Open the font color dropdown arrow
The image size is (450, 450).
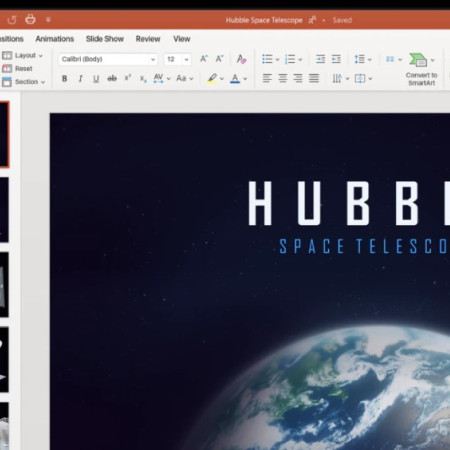click(245, 79)
